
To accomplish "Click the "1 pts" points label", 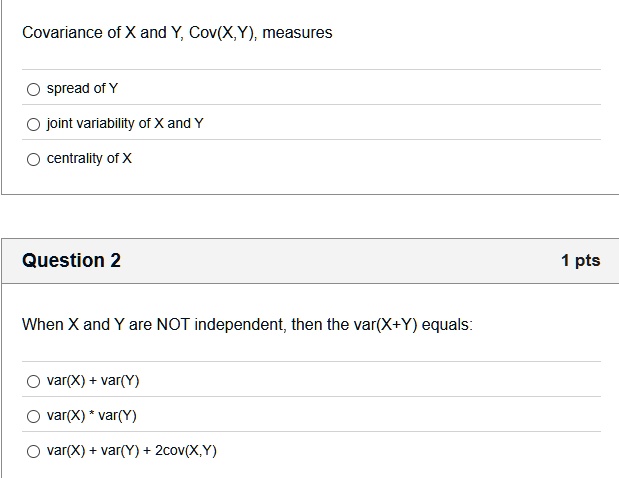I will click(x=581, y=261).
